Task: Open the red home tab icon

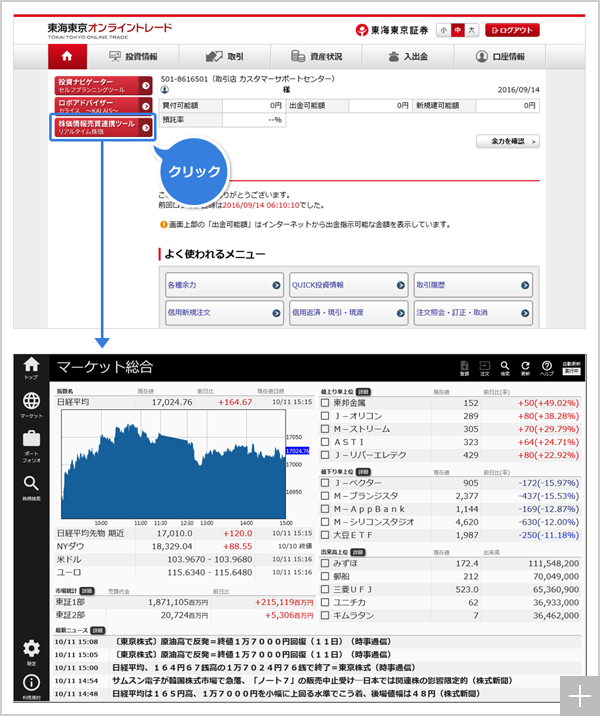Action: [67, 56]
